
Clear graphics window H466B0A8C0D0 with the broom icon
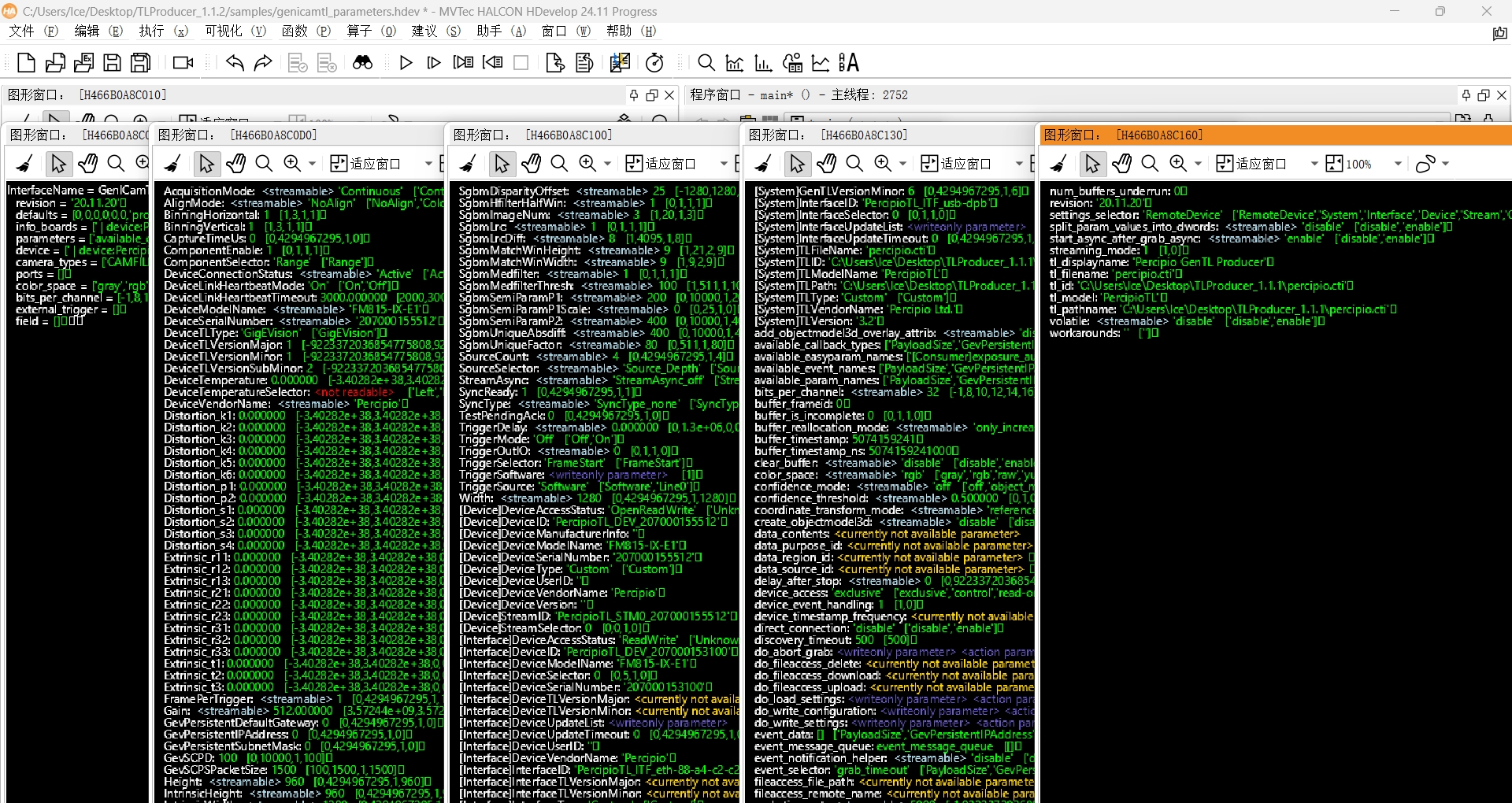173,164
